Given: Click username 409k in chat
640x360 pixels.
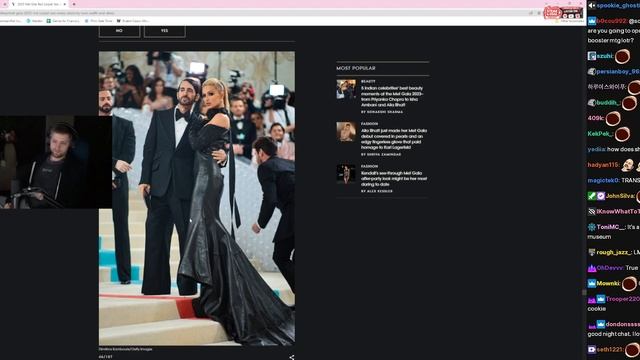Looking at the screenshot, I should [x=595, y=118].
